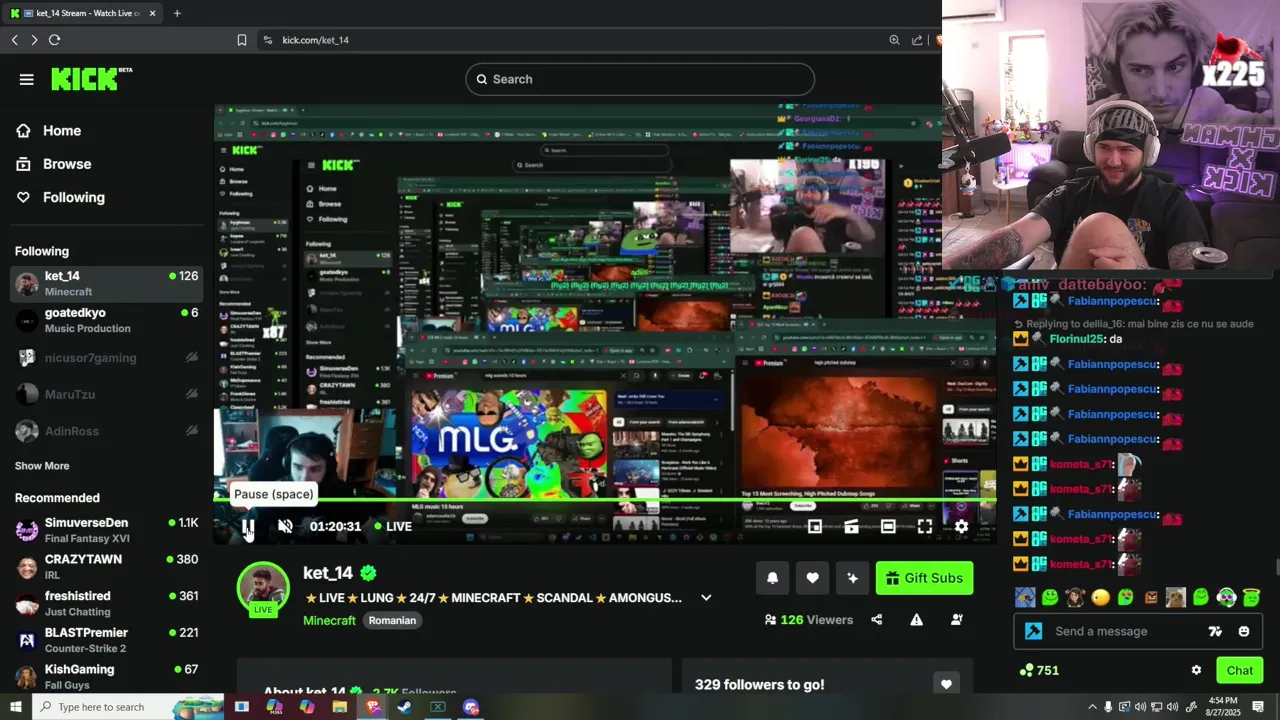
Task: Open goatedkyo channel in sidebar
Action: click(107, 320)
